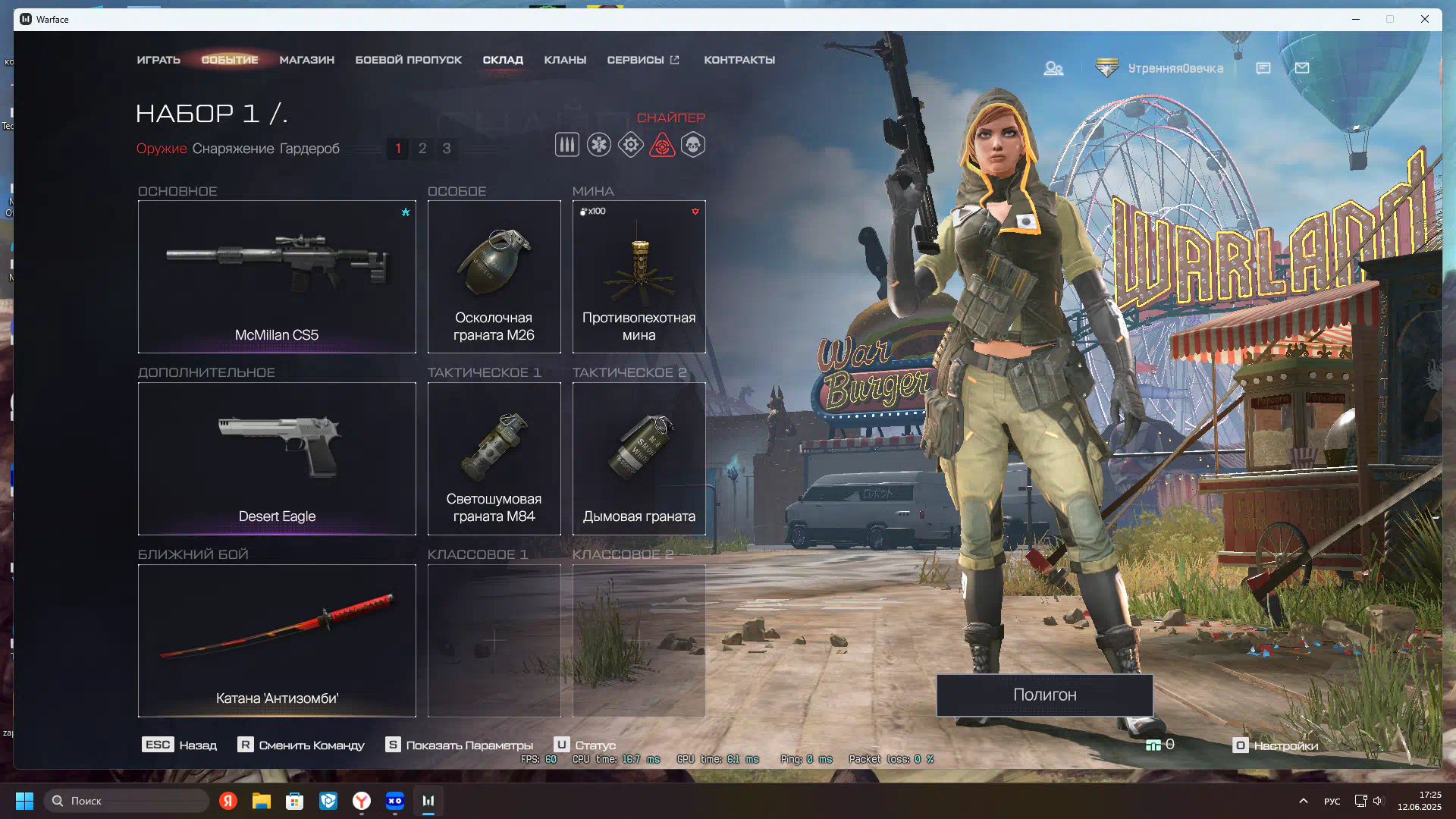This screenshot has width=1456, height=819.
Task: Open File Explorer from taskbar
Action: 262,801
